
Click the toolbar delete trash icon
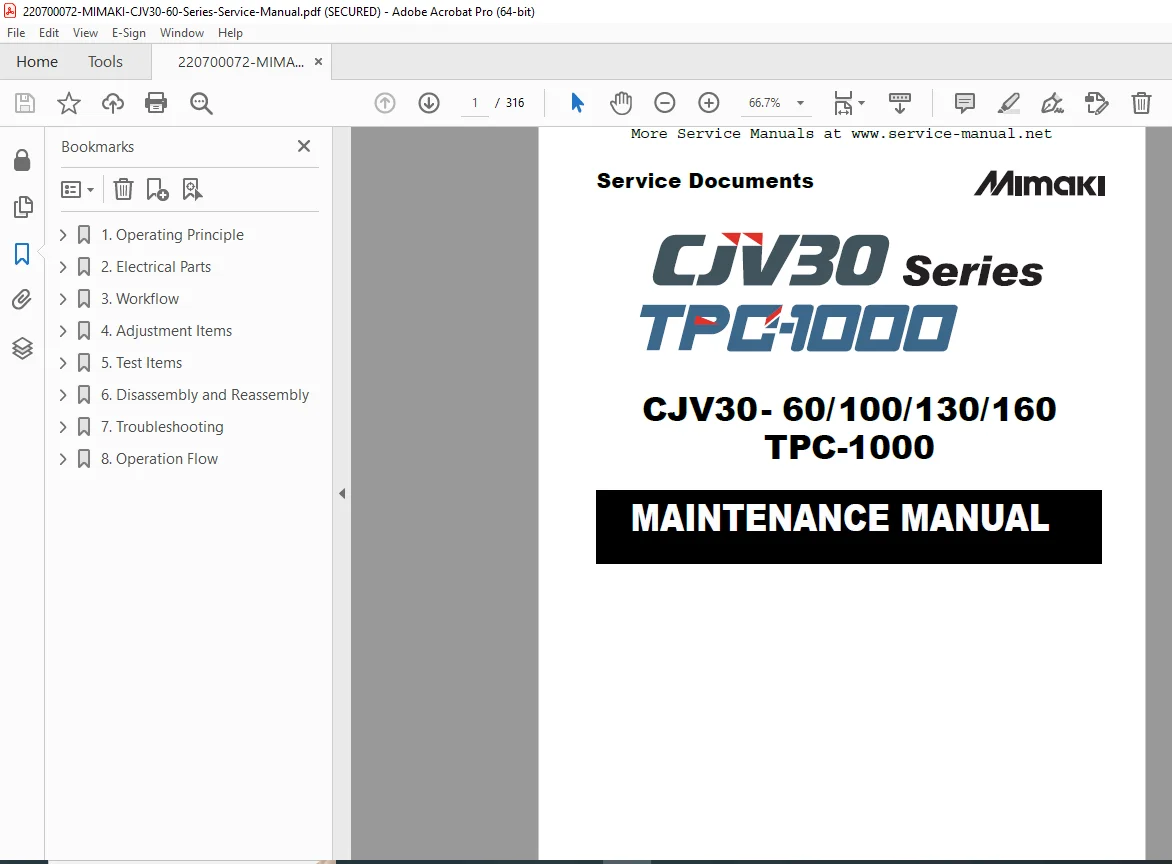(x=1141, y=103)
